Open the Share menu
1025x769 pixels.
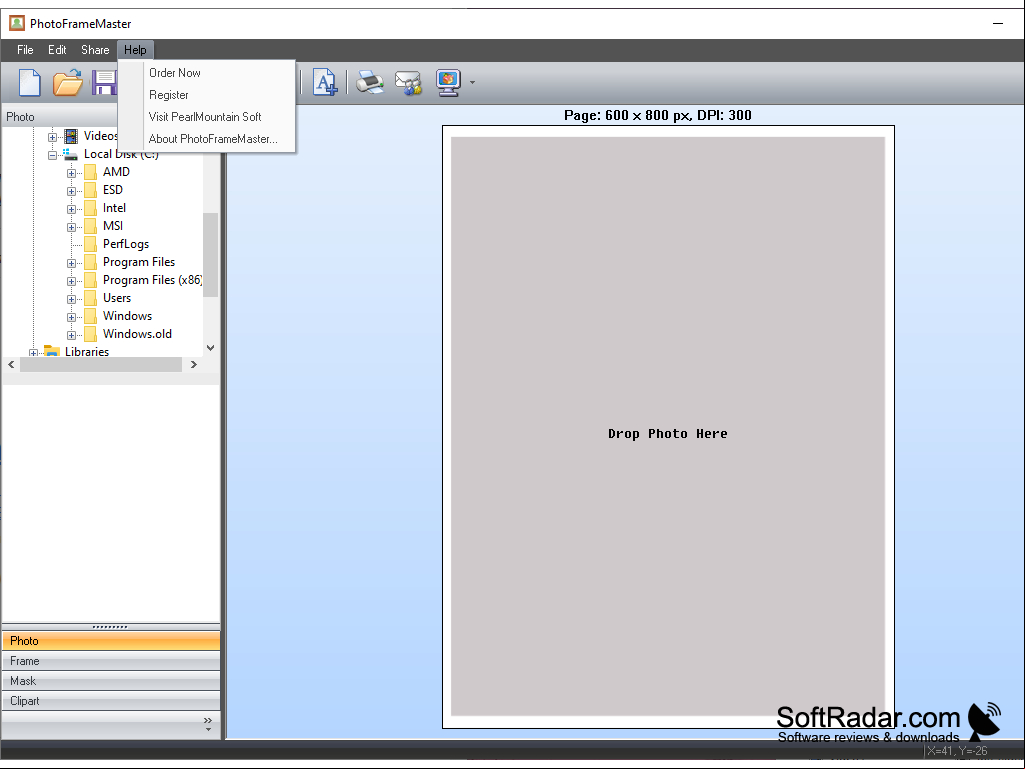[95, 50]
